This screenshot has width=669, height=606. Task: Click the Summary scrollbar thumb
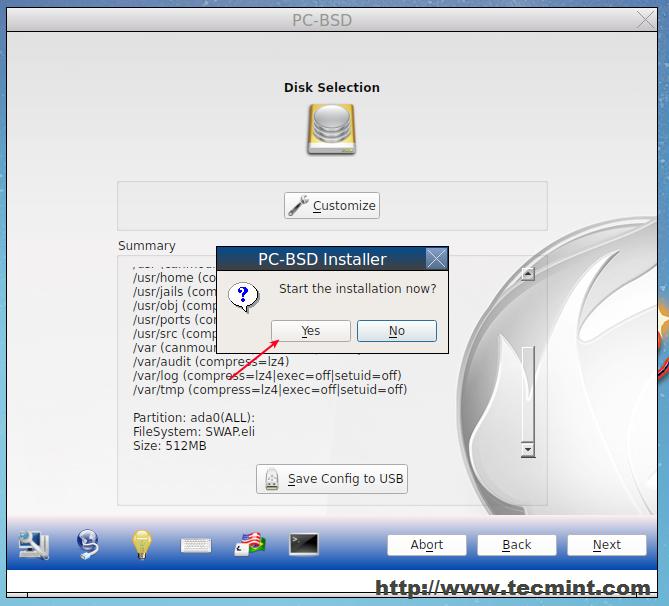(528, 394)
